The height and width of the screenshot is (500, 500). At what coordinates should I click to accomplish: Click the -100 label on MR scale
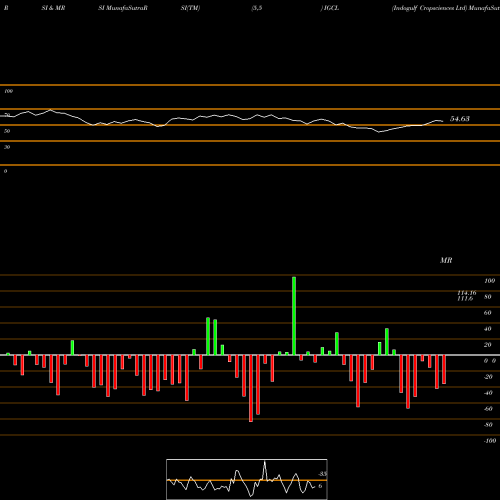[490, 441]
